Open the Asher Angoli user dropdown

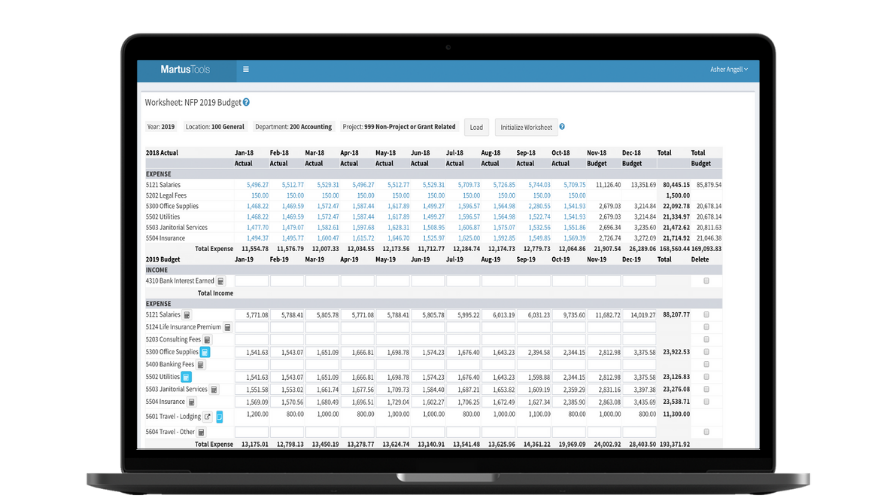(x=729, y=69)
